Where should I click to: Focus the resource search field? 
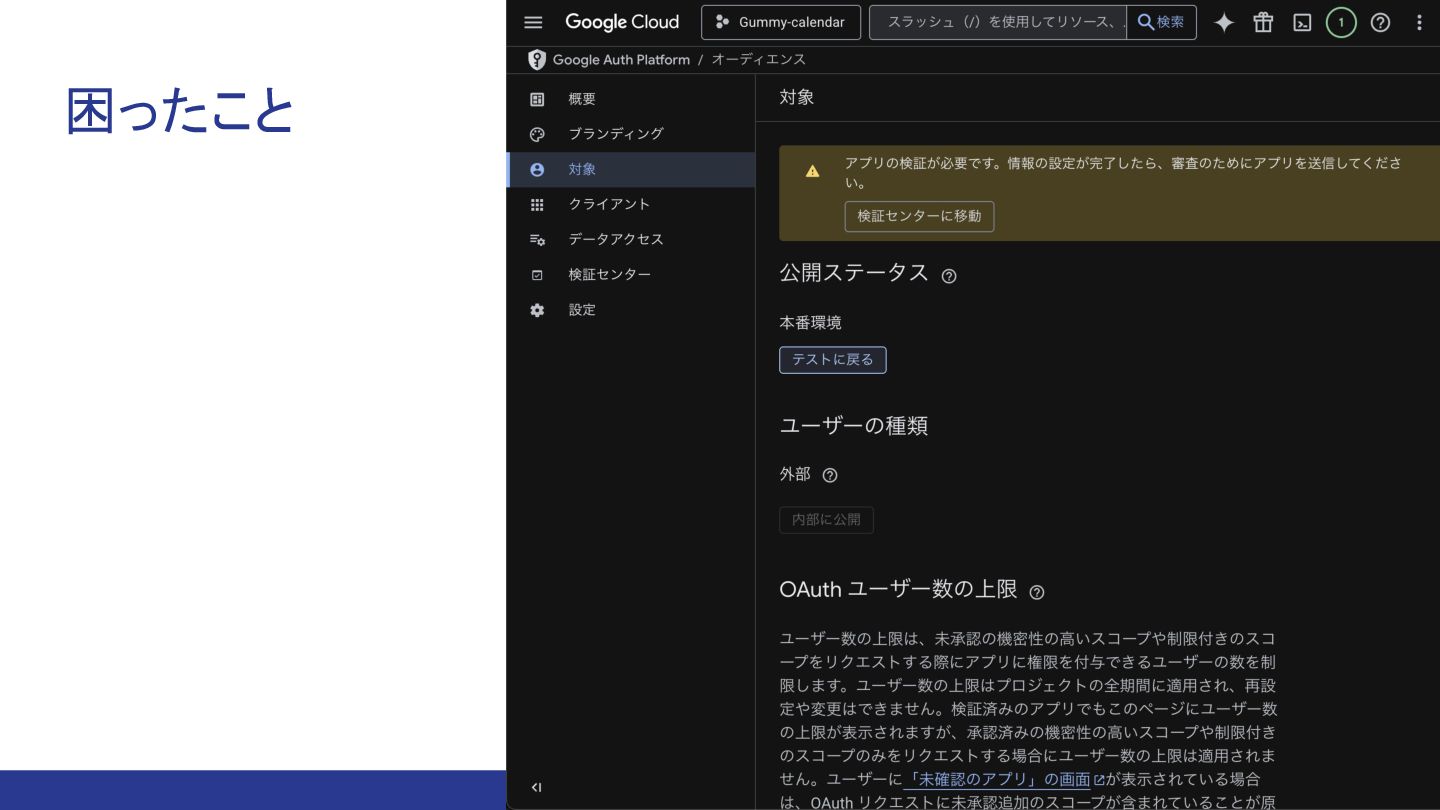[x=998, y=22]
